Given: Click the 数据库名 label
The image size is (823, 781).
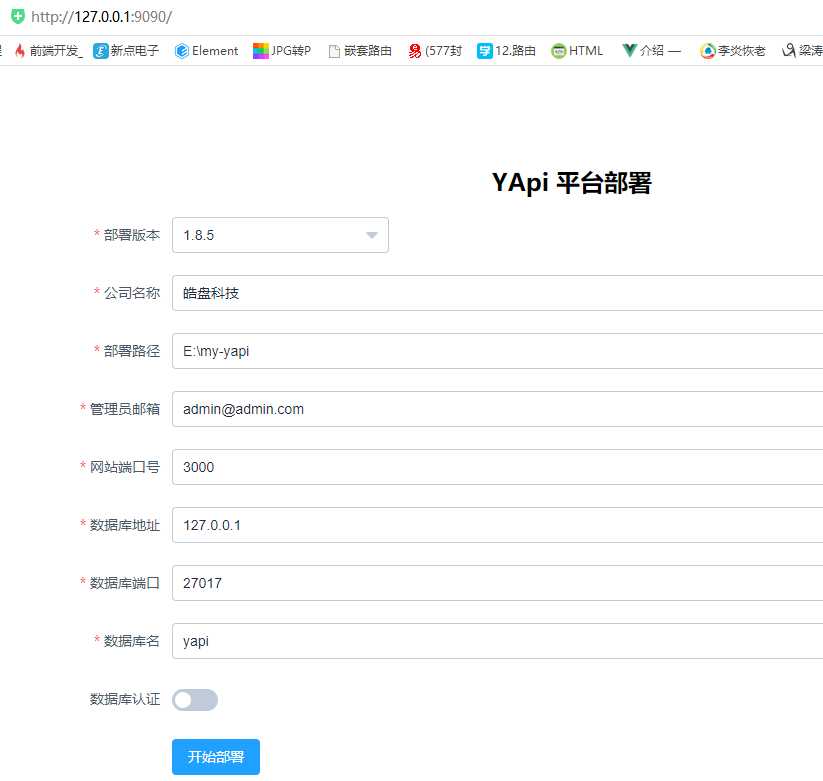Looking at the screenshot, I should [132, 641].
